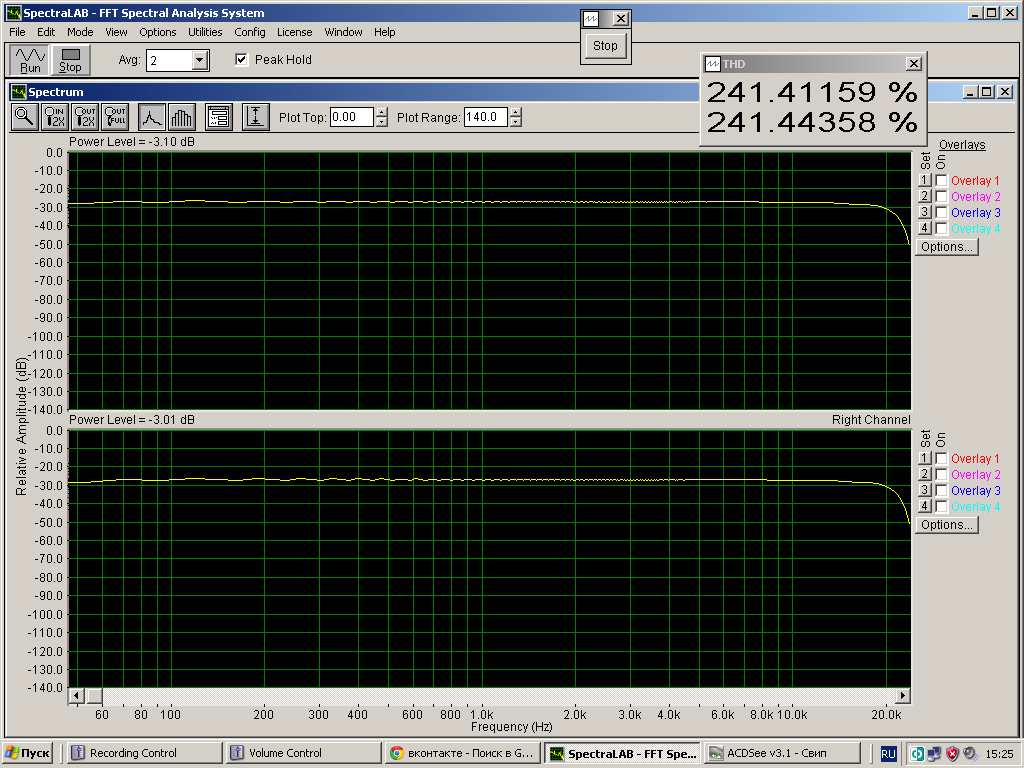This screenshot has height=768, width=1024.
Task: Enable Overlay 1 in the top plot
Action: (x=941, y=181)
